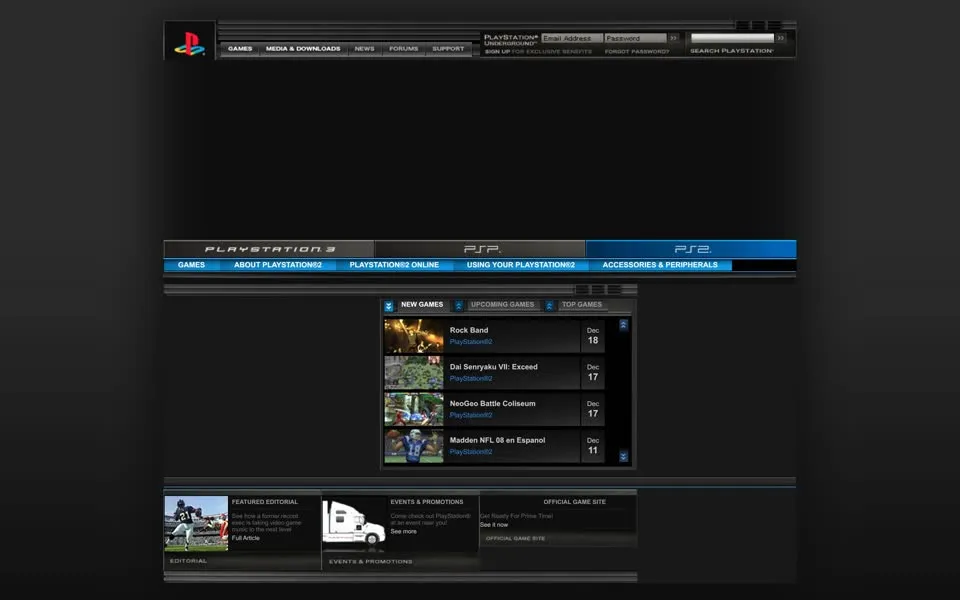Expand Upcoming Games with its double-arrow icon
Viewport: 960px width, 600px height.
(459, 306)
